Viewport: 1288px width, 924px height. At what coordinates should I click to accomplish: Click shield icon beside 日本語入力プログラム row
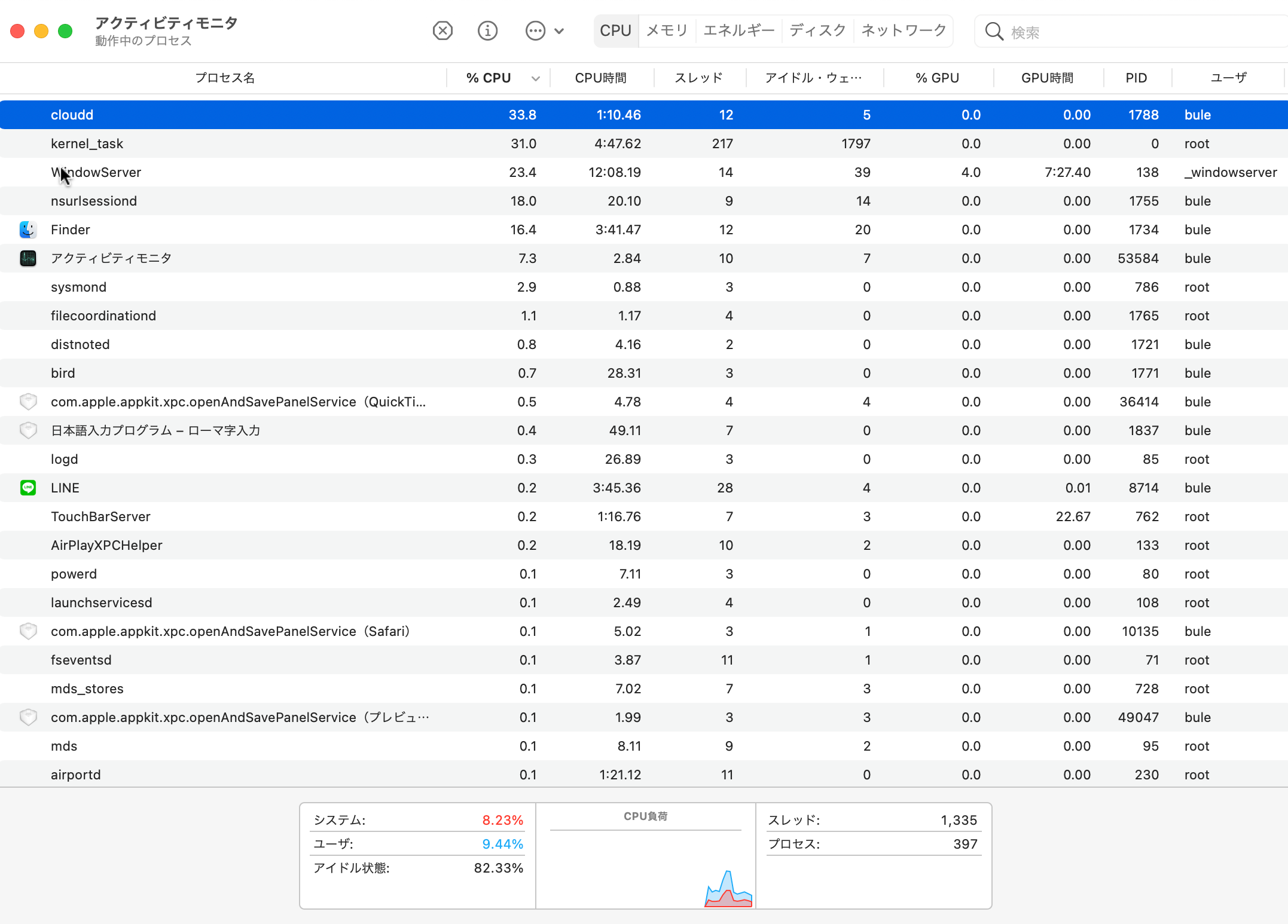coord(28,430)
